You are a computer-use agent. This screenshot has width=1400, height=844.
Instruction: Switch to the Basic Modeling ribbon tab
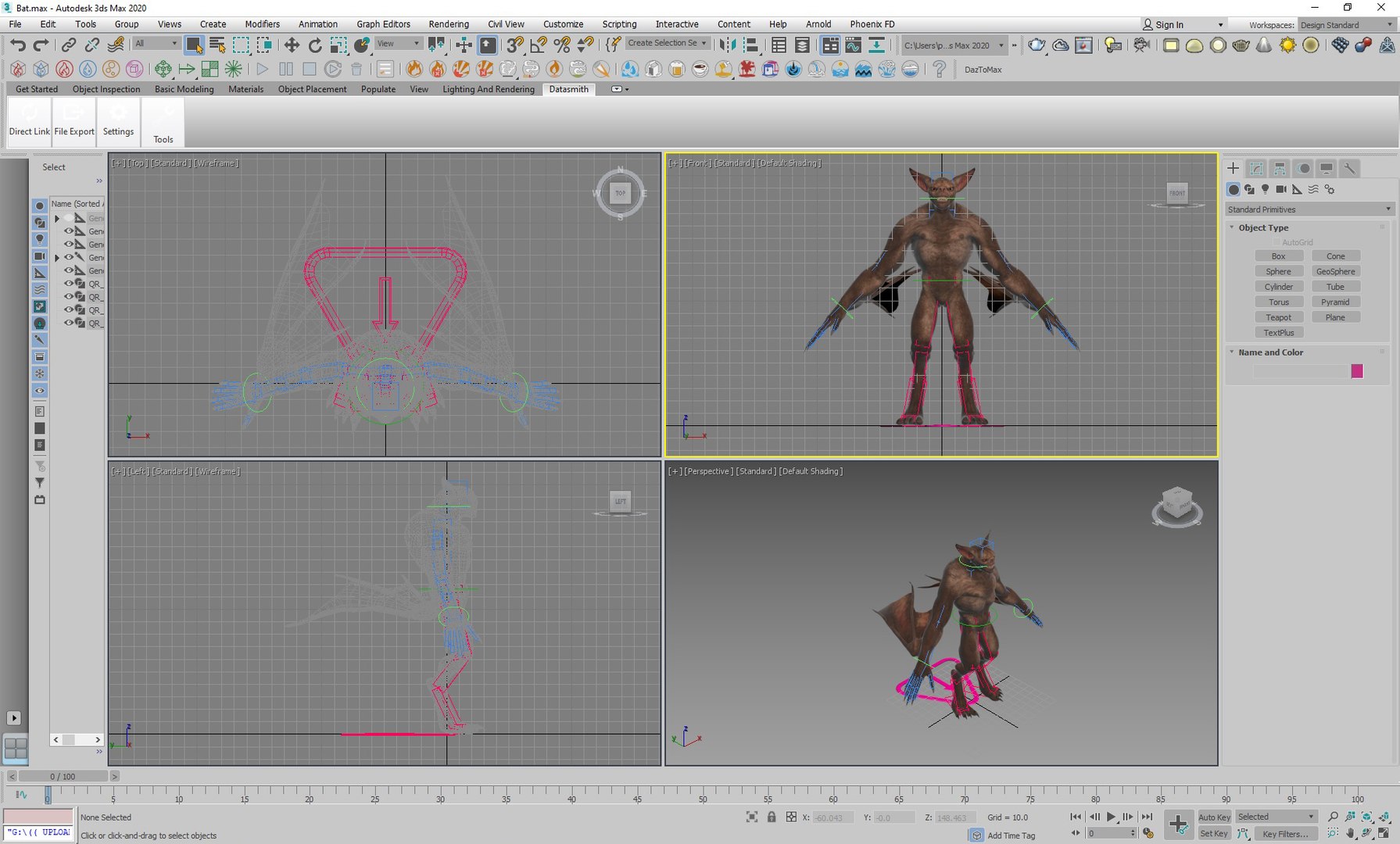click(x=184, y=89)
